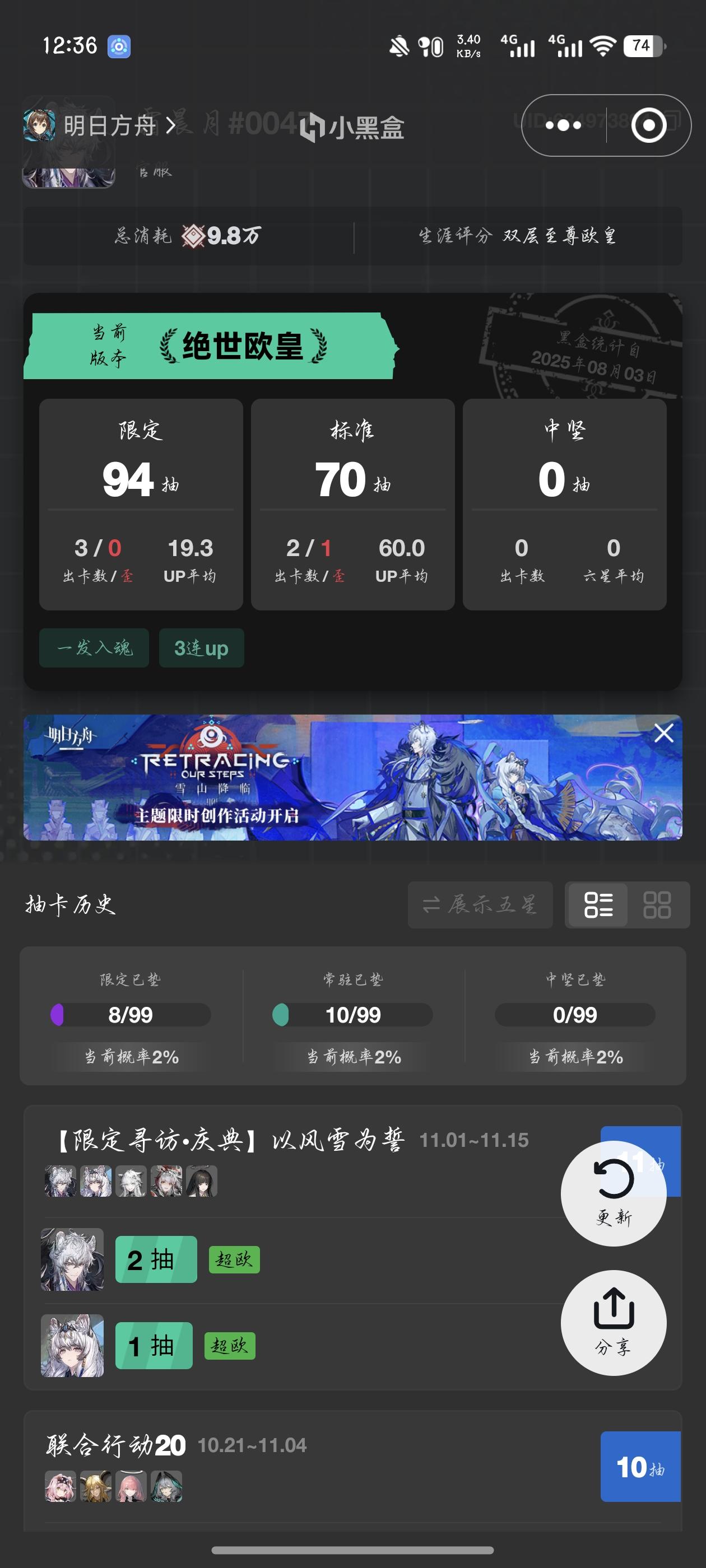Open the silver-haired operator 2抽 portrait
706x1568 pixels.
pos(72,1259)
